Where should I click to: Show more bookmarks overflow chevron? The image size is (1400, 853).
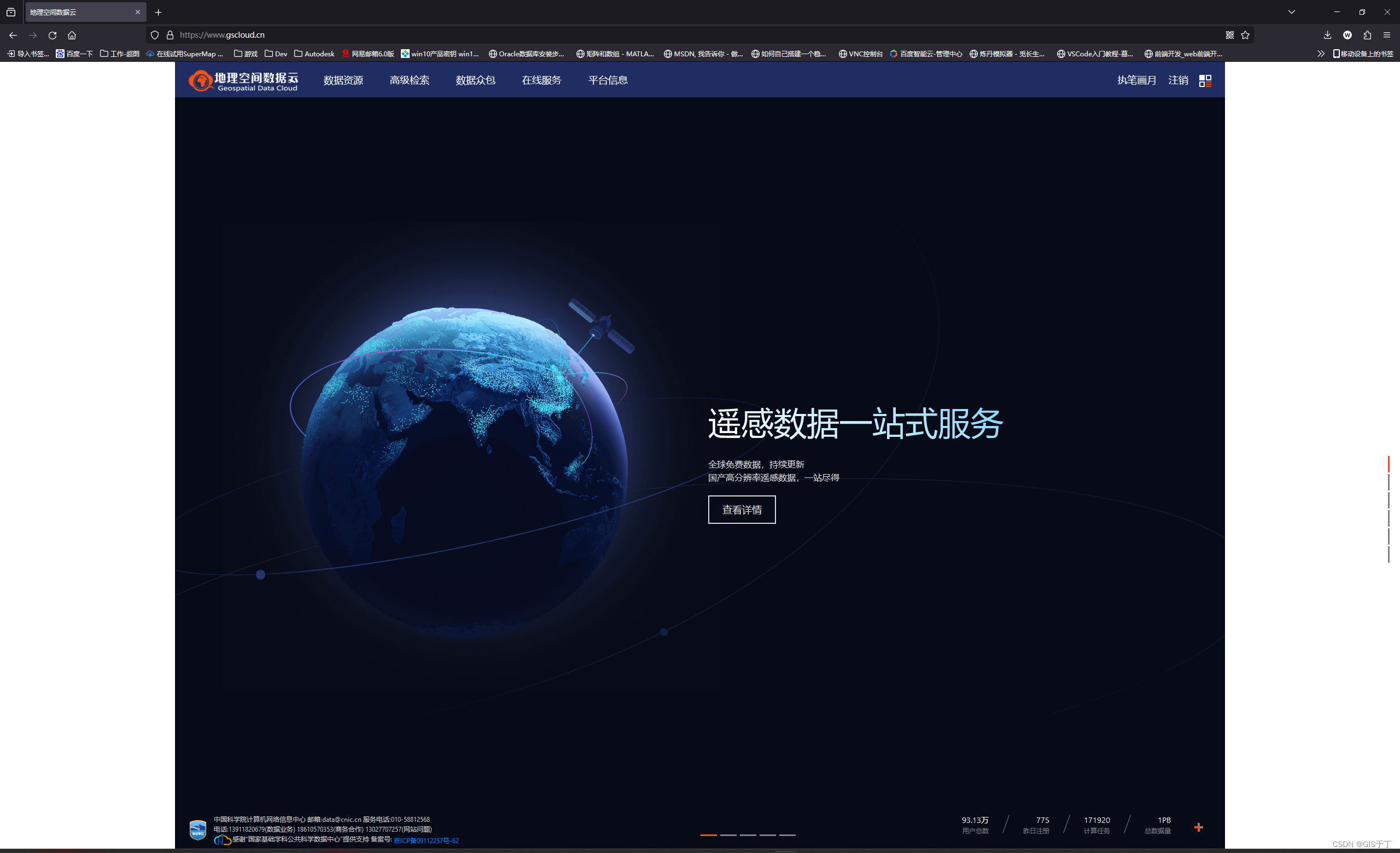1321,54
